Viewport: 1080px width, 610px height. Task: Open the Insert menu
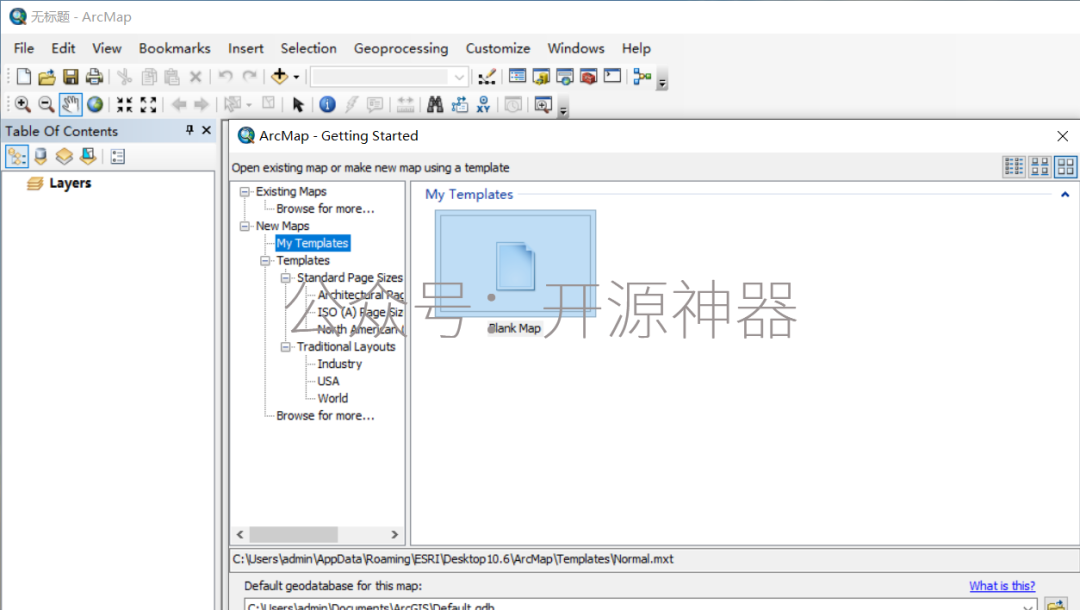[x=246, y=48]
